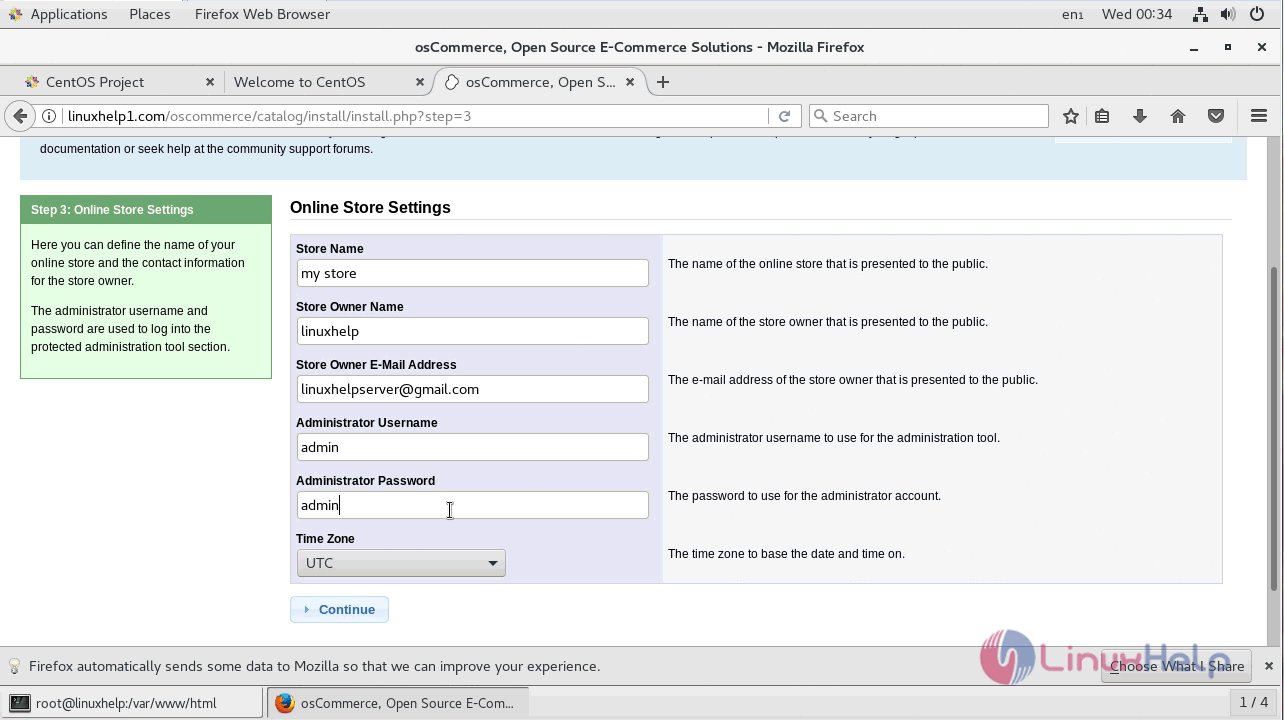Screen dimensions: 1284x720
Task: Click the 1 / 4 workspace switcher
Action: pos(1254,702)
